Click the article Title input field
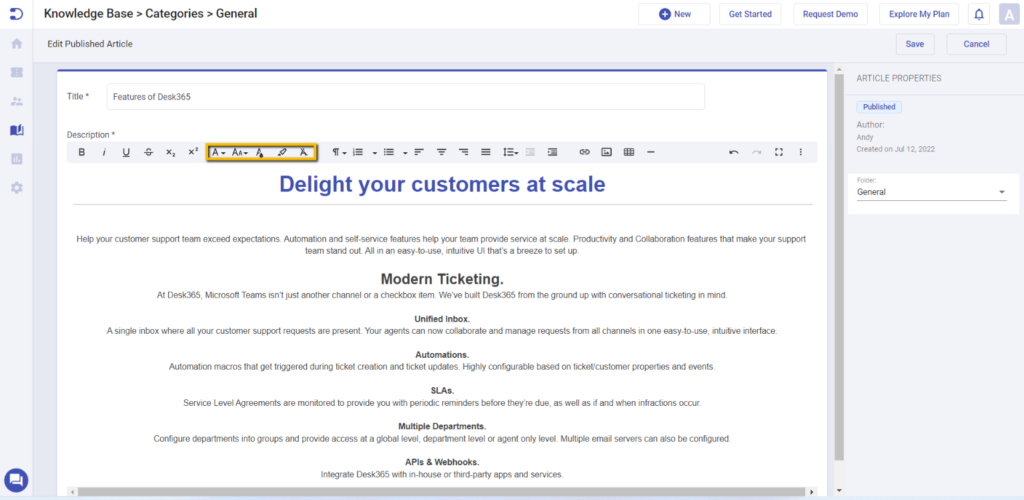The height and width of the screenshot is (500, 1024). coord(406,97)
